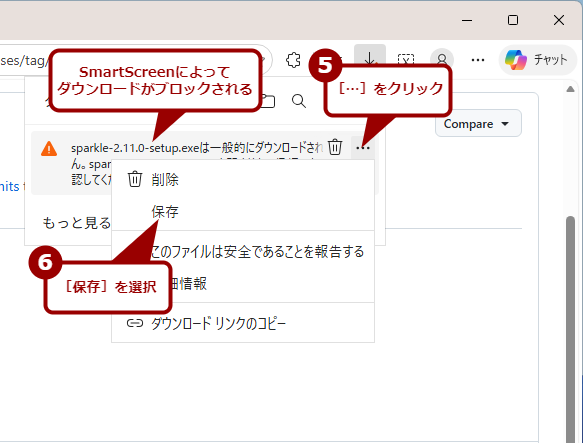584x444 pixels.
Task: Click the もっと見る link
Action: [x=76, y=223]
